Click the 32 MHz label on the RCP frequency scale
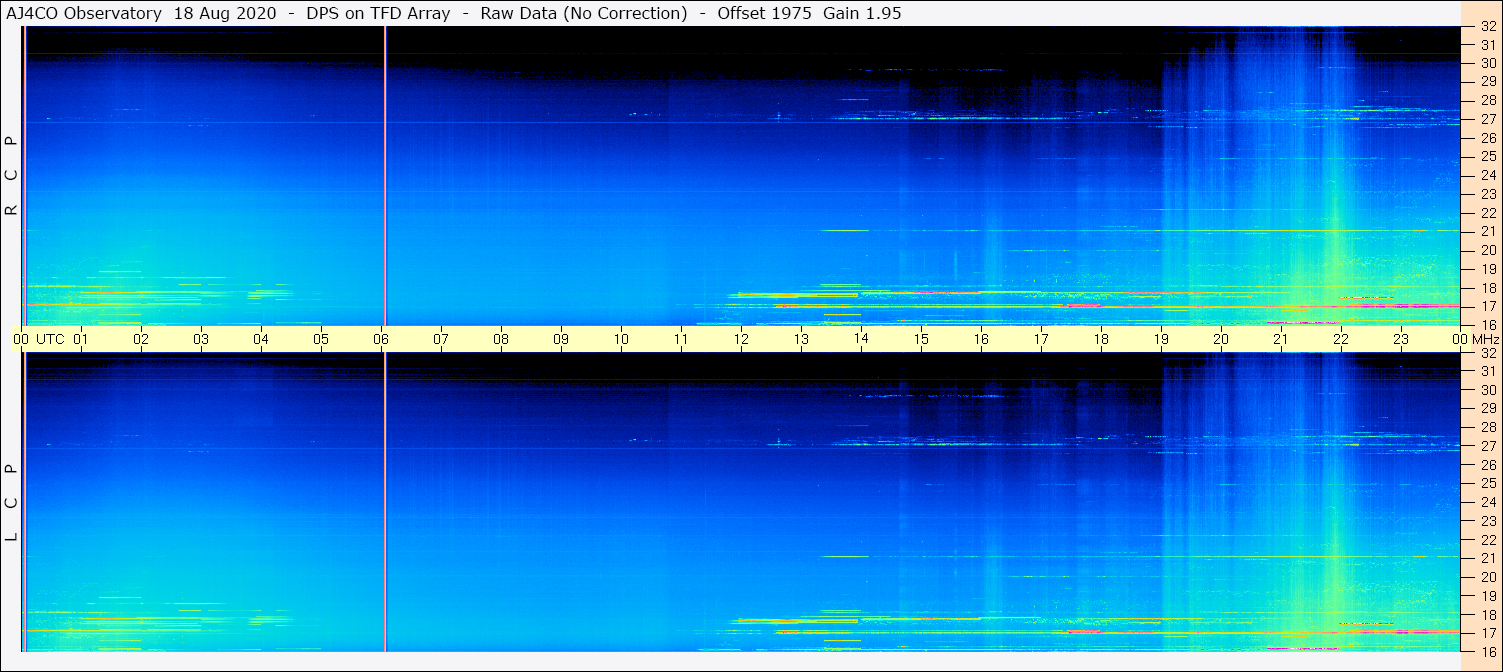 point(1487,27)
